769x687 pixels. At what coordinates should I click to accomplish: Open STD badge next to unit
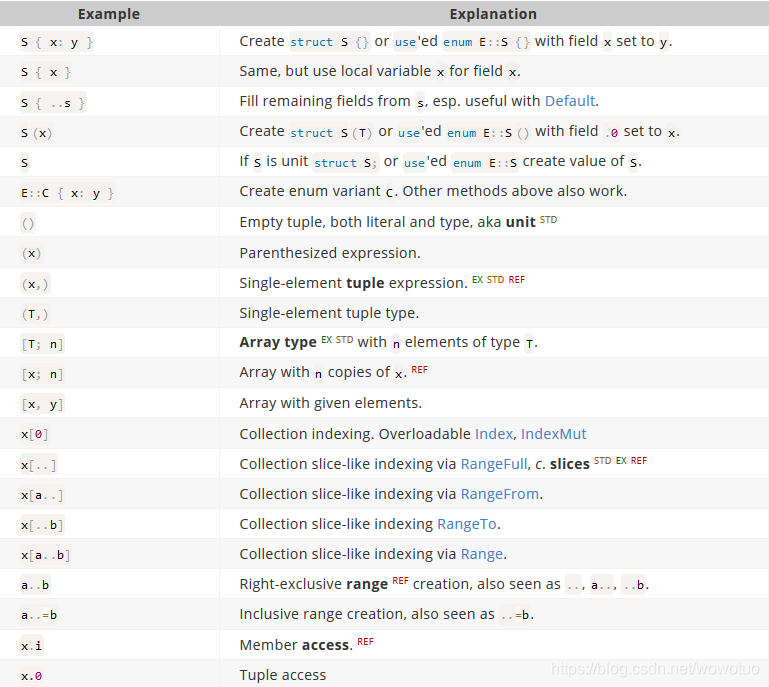[548, 220]
